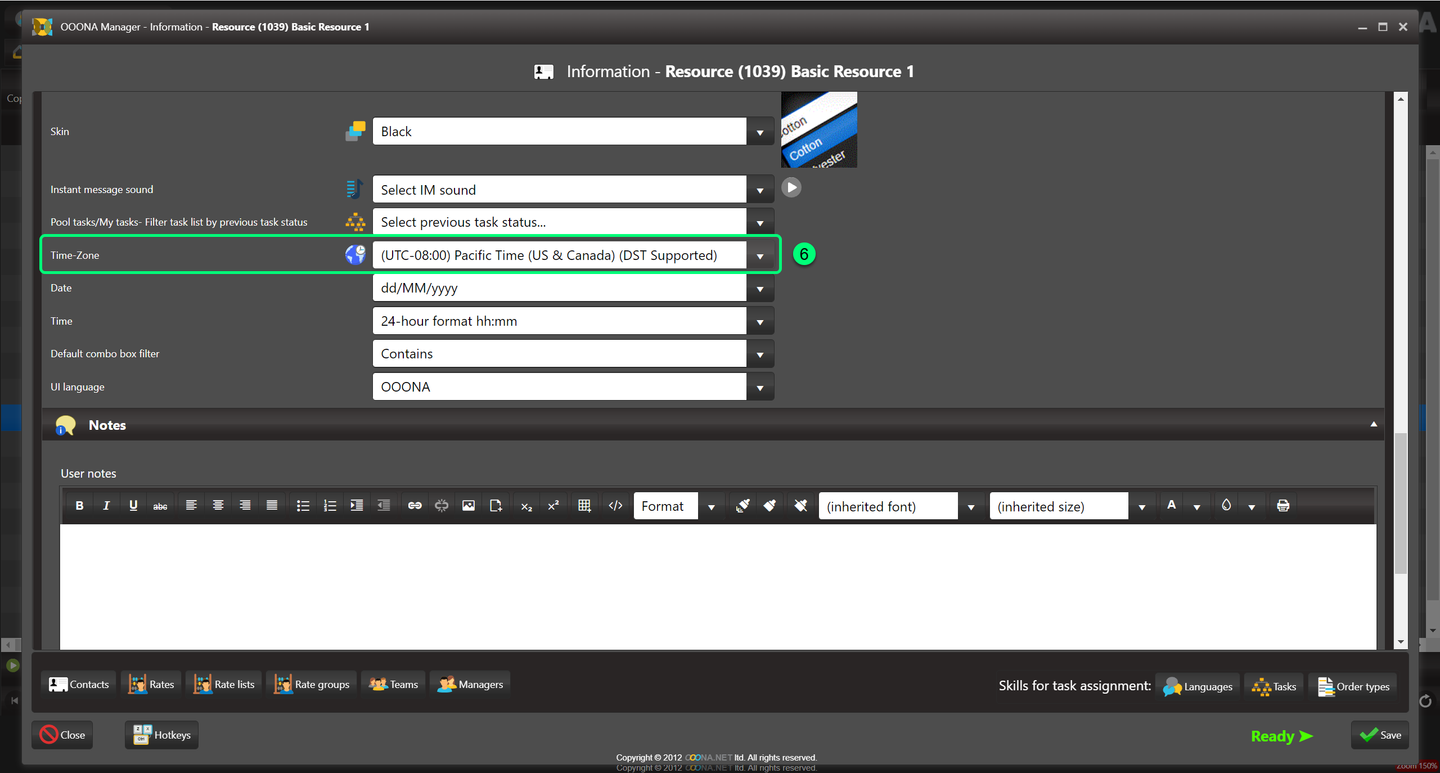Image resolution: width=1440 pixels, height=773 pixels.
Task: Collapse the Notes section
Action: pos(1373,425)
